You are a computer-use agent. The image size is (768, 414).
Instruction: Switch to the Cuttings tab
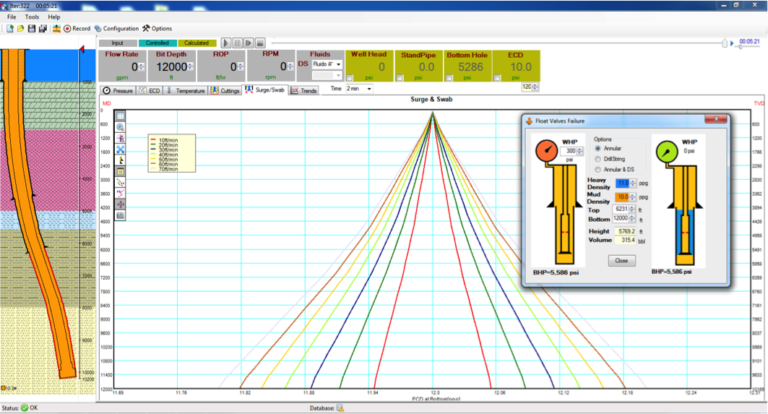225,90
